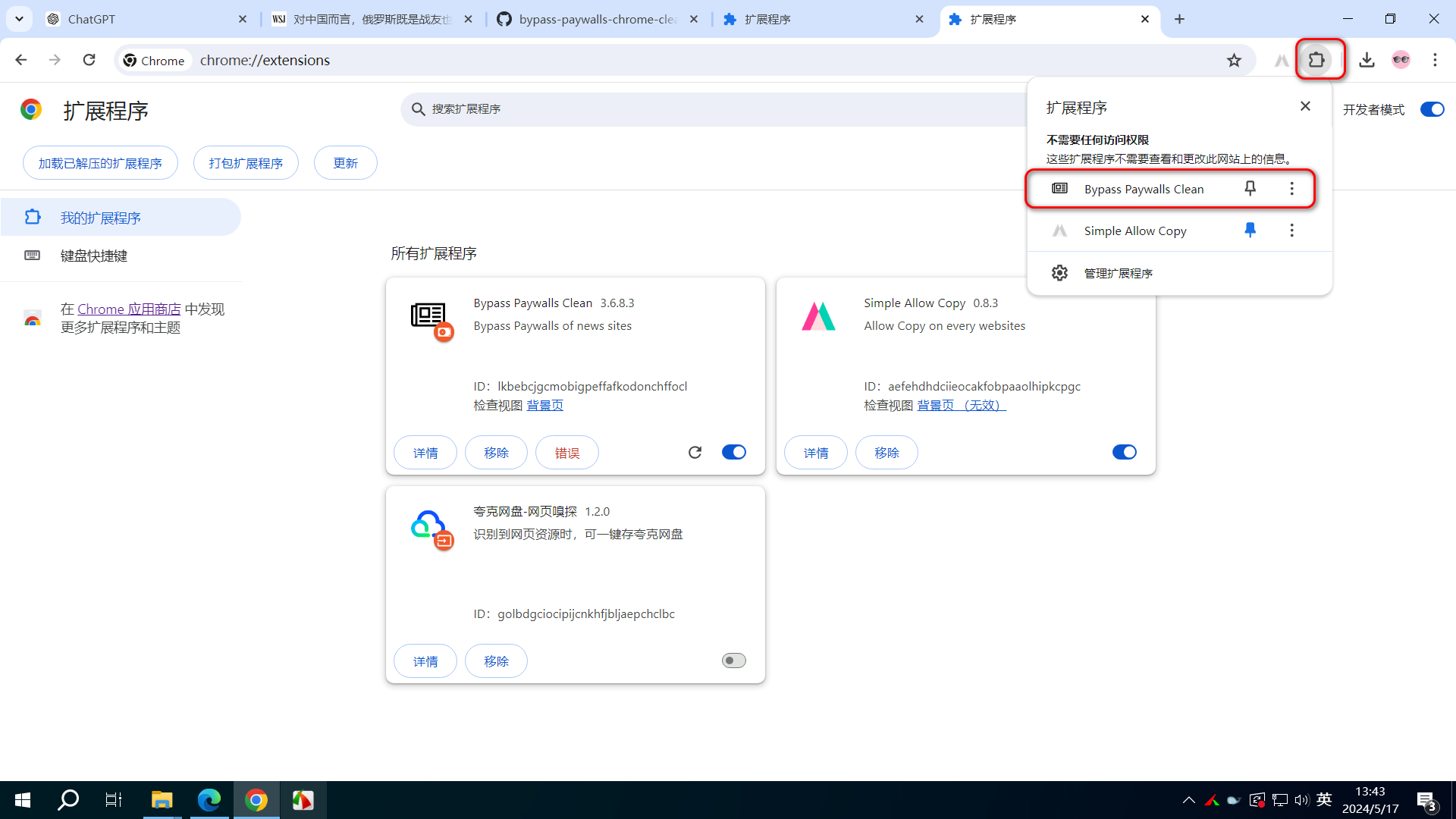Select Simple Allow Copy in popup

pyautogui.click(x=1134, y=231)
